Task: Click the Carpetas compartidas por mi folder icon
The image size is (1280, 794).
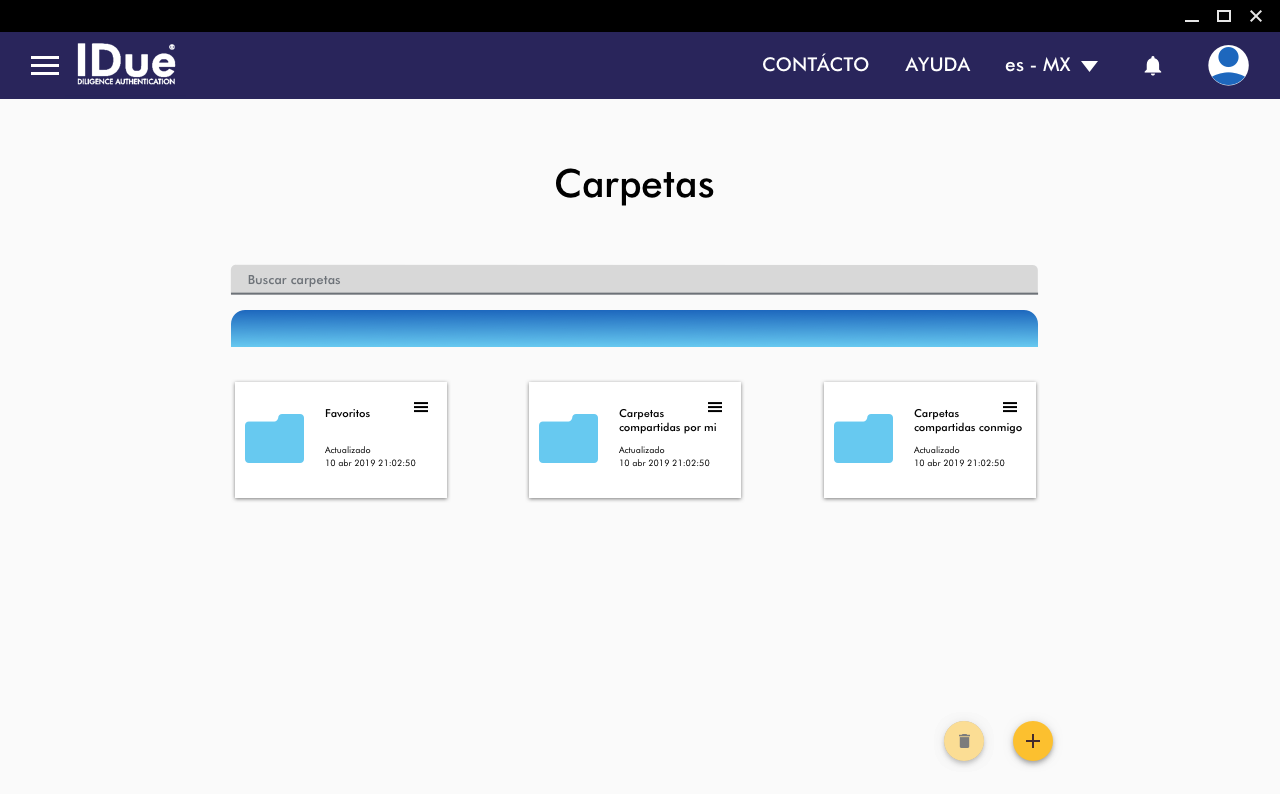Action: [568, 438]
